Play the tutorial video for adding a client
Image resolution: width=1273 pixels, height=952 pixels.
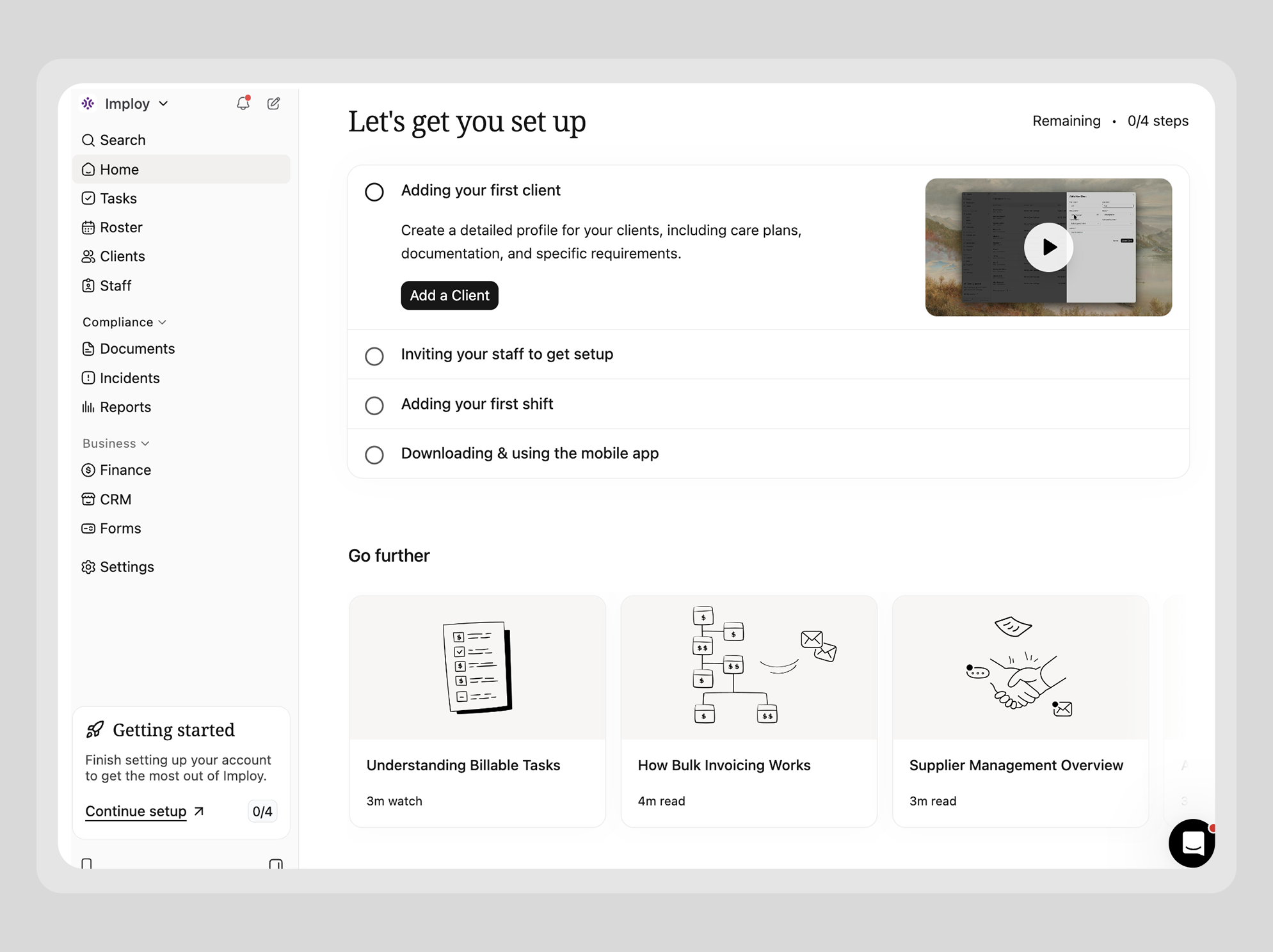(1048, 247)
